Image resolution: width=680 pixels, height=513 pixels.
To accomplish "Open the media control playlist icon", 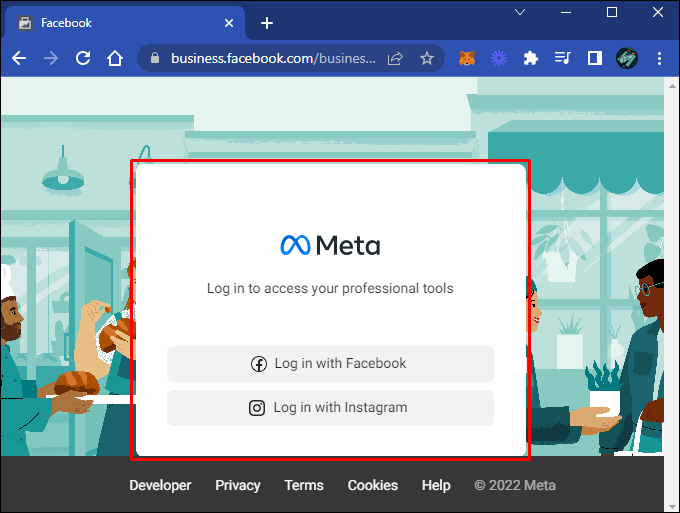I will click(562, 58).
